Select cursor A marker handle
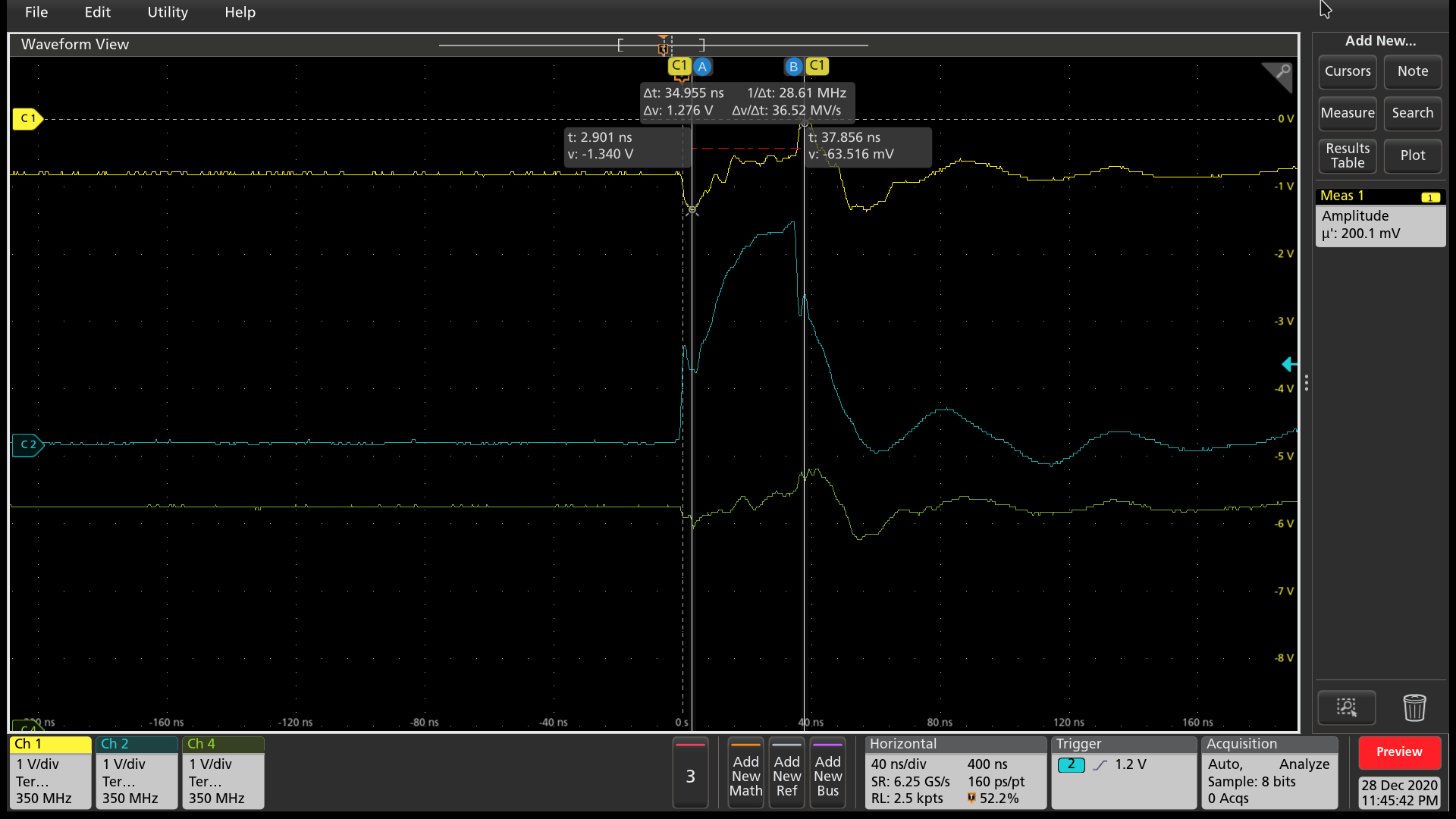Image resolution: width=1456 pixels, height=819 pixels. tap(702, 67)
